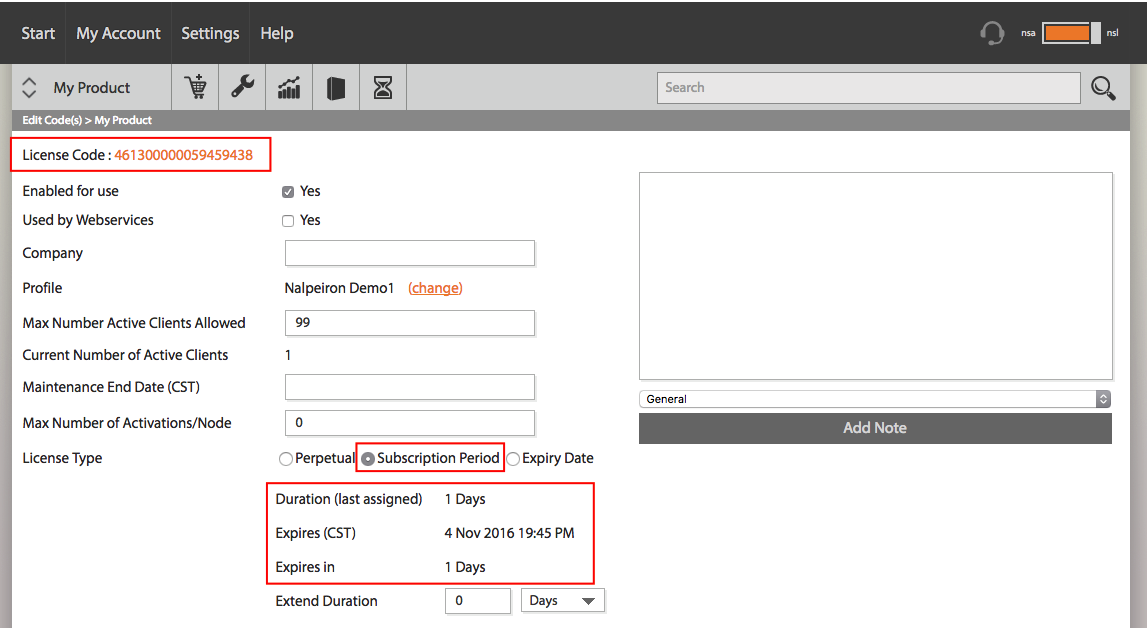Focus the Company input field
This screenshot has height=628, width=1147.
pos(410,253)
